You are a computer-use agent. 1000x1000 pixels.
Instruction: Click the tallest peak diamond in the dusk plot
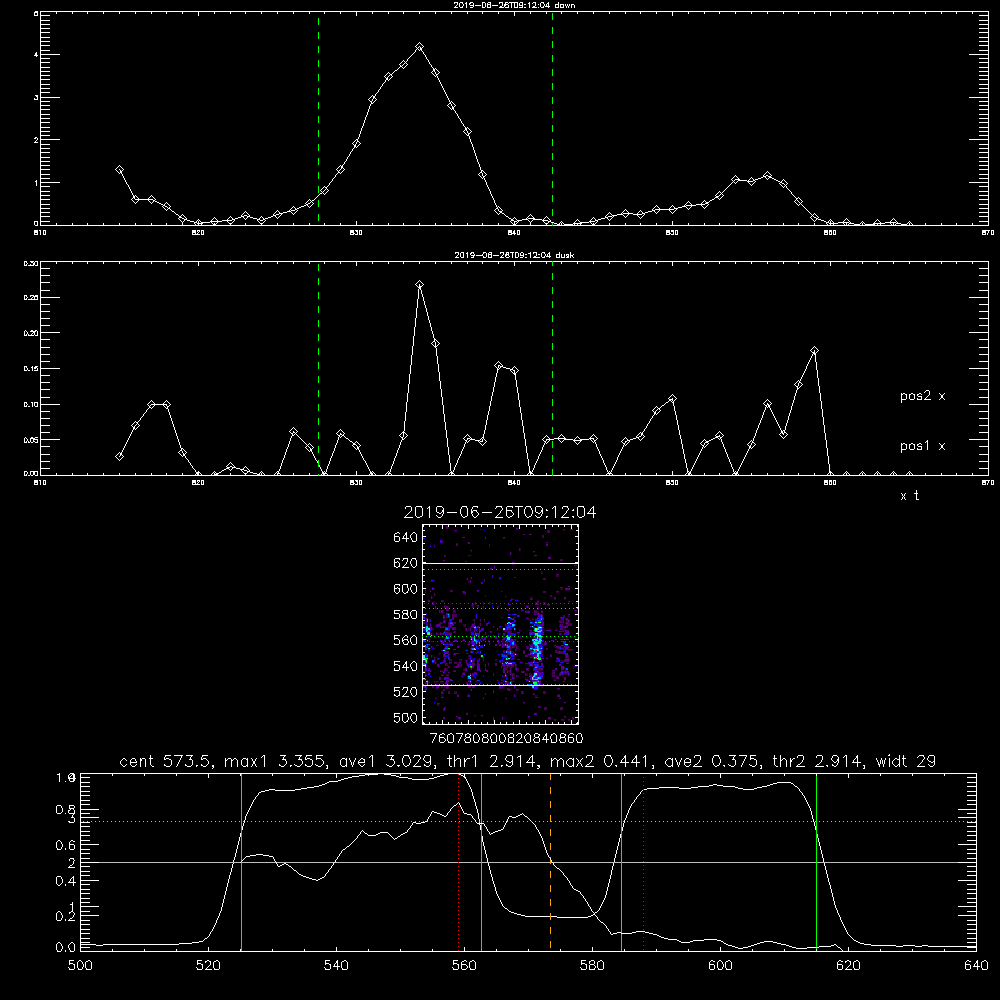pyautogui.click(x=419, y=284)
